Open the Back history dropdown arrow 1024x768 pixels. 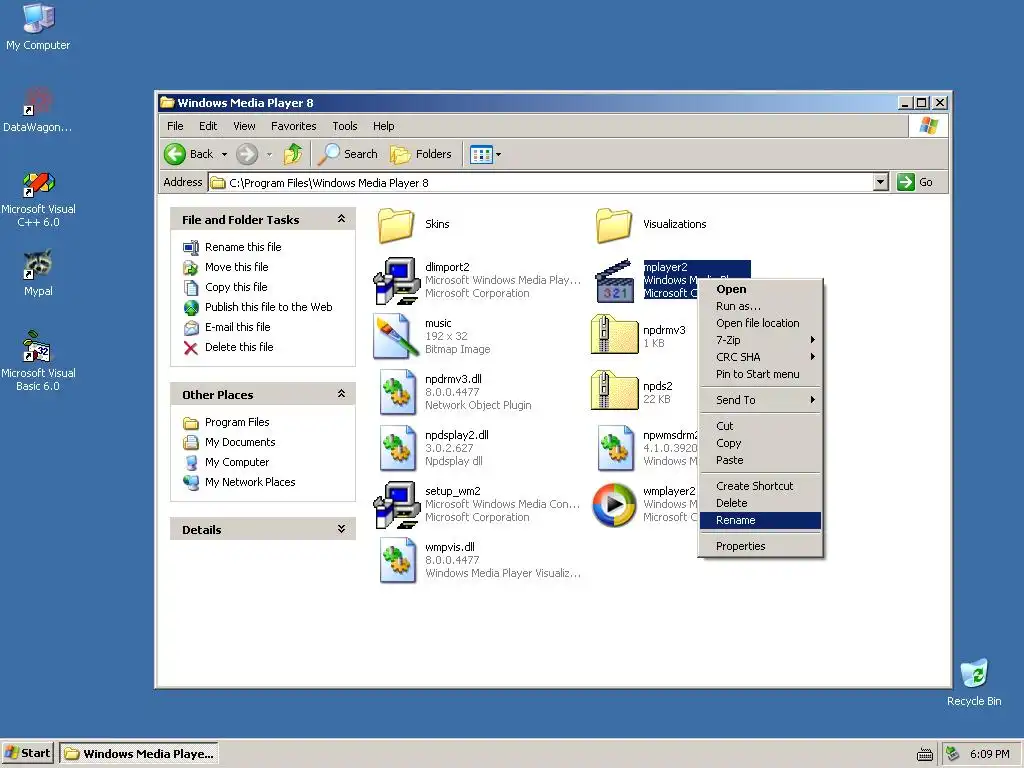coord(224,155)
